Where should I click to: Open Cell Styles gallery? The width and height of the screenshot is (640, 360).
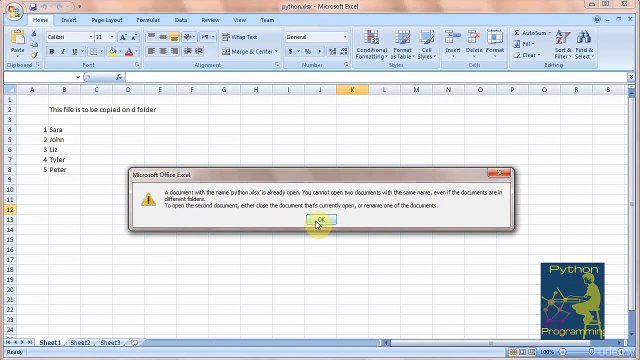point(427,44)
